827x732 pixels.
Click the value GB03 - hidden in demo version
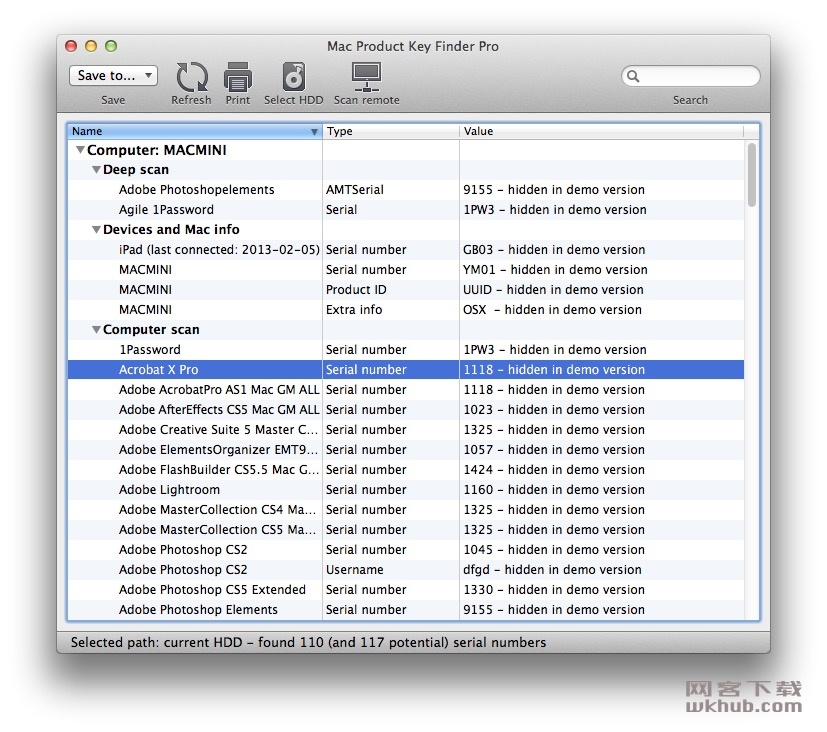click(x=554, y=251)
